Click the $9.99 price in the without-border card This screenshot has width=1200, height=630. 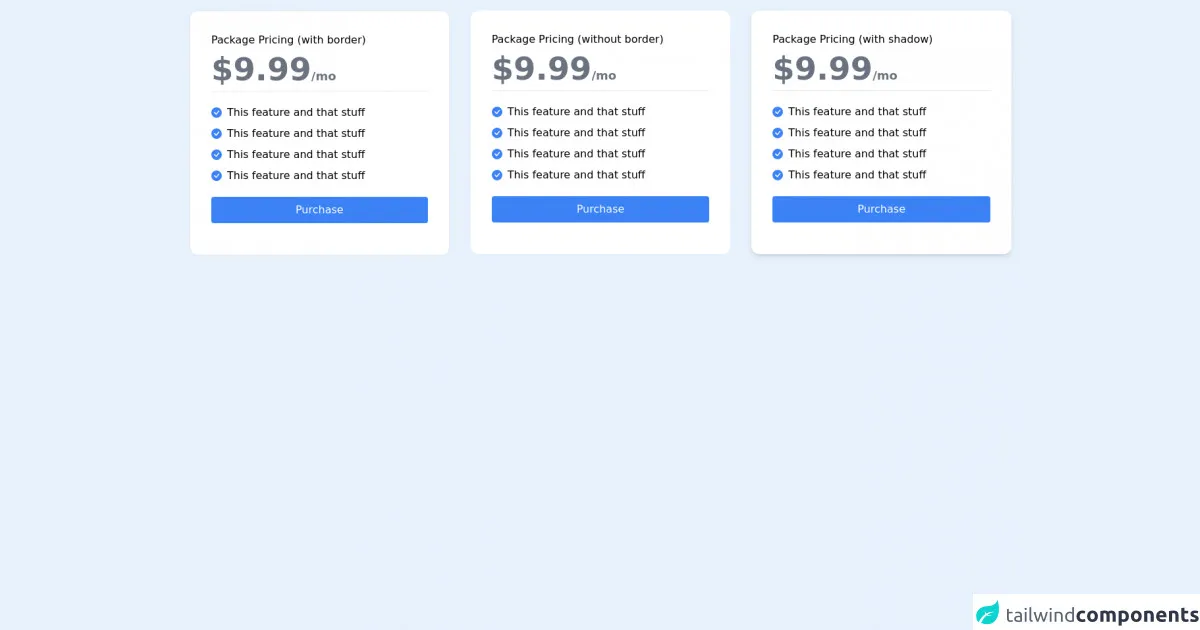coord(541,70)
